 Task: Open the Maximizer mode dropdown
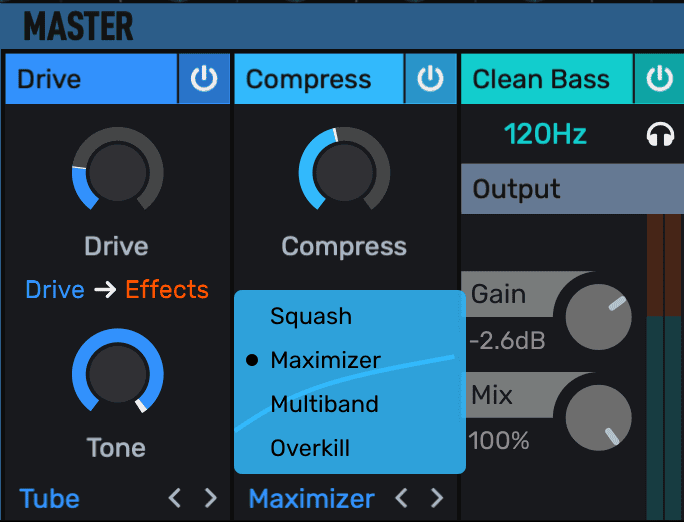coord(311,498)
